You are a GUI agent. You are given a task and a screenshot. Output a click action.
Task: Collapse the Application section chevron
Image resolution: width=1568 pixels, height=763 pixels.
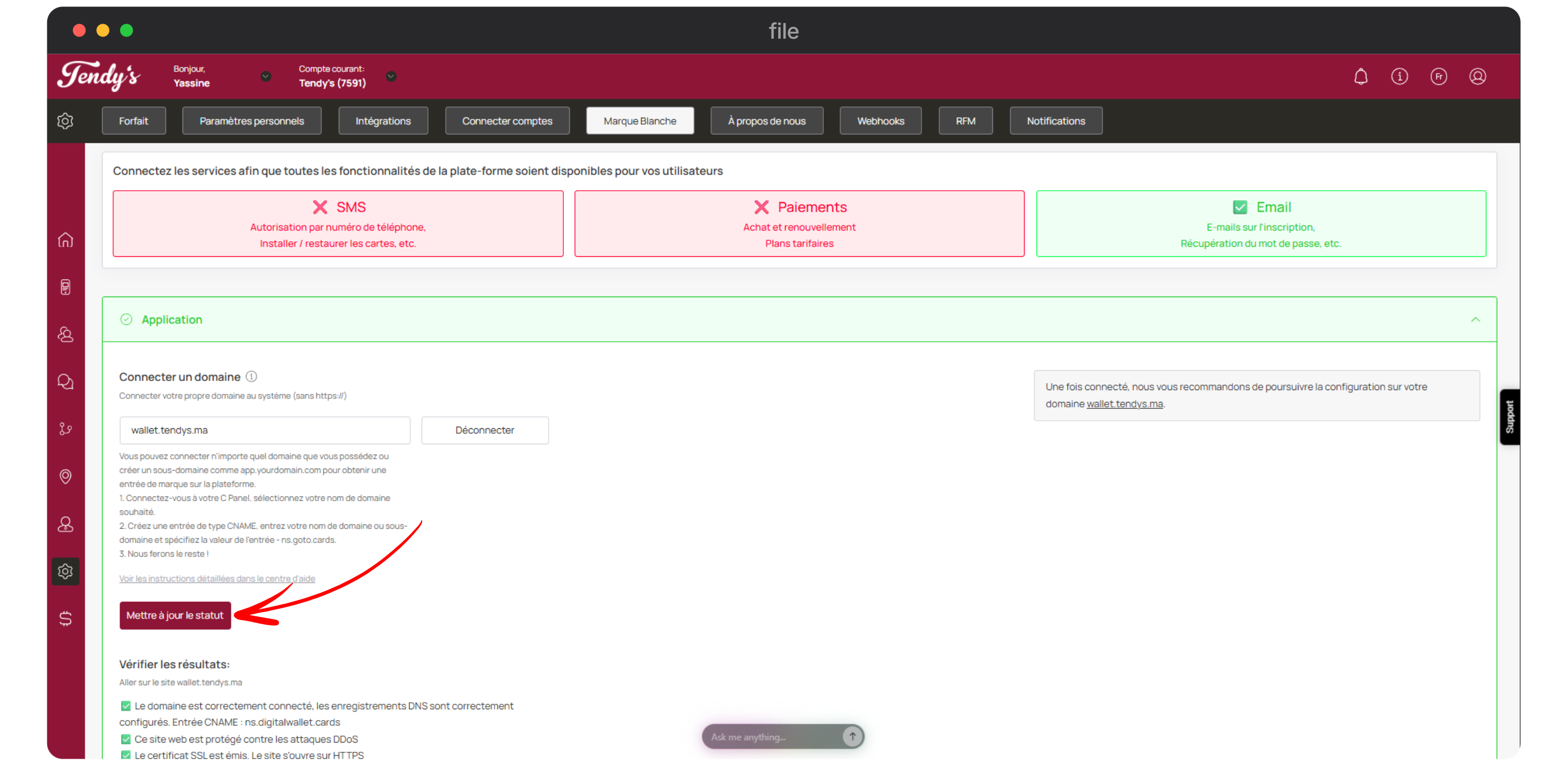pyautogui.click(x=1475, y=320)
